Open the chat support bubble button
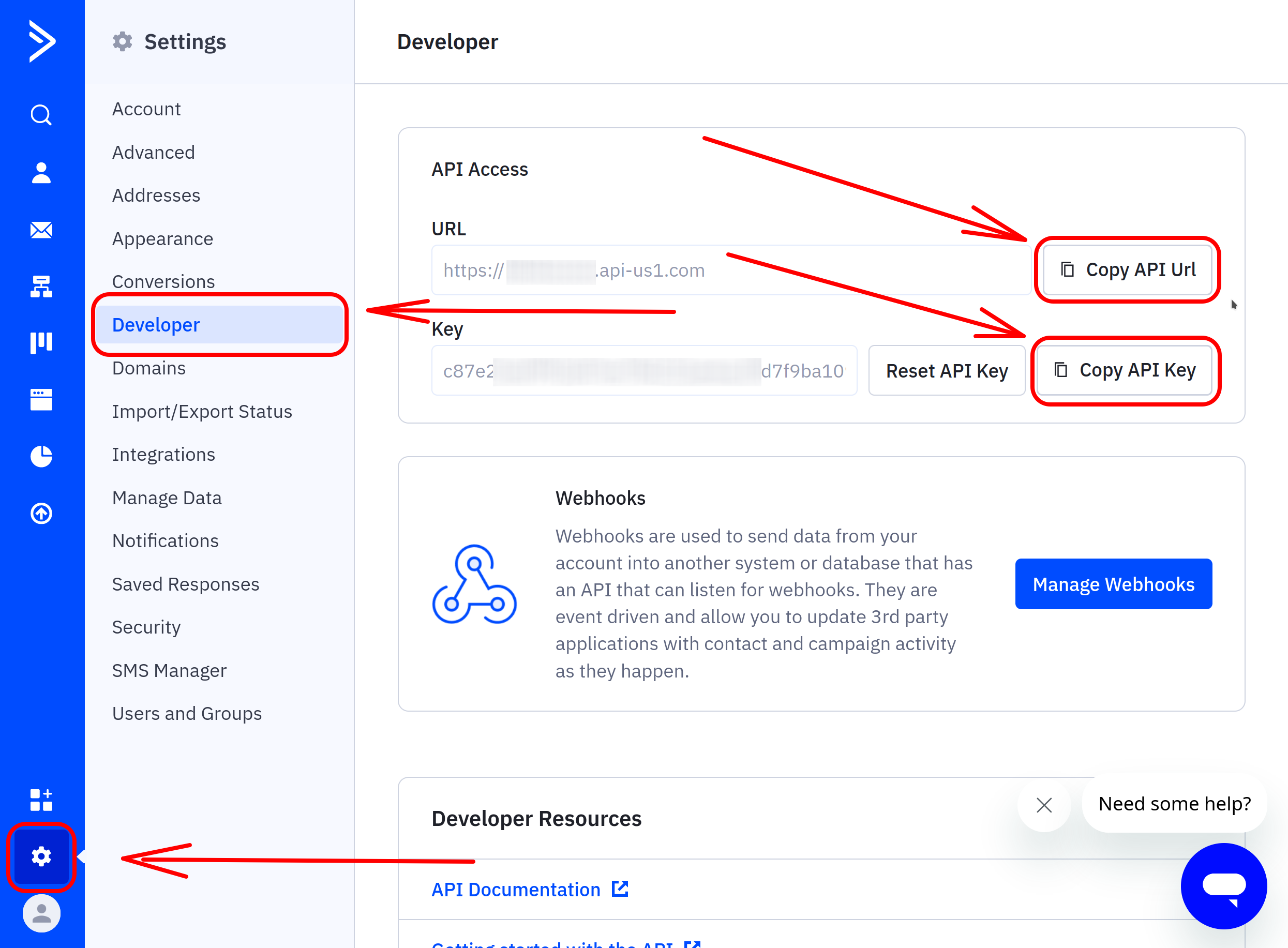Image resolution: width=1288 pixels, height=948 pixels. pyautogui.click(x=1223, y=885)
